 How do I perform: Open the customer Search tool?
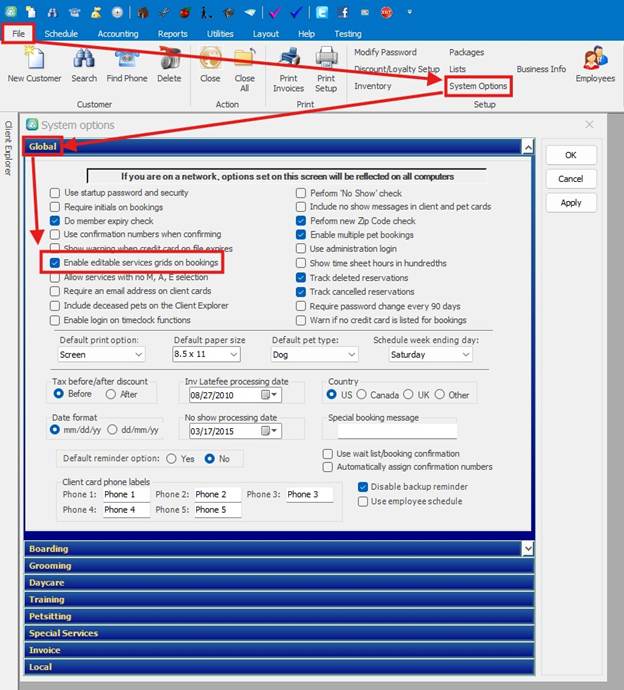[84, 60]
